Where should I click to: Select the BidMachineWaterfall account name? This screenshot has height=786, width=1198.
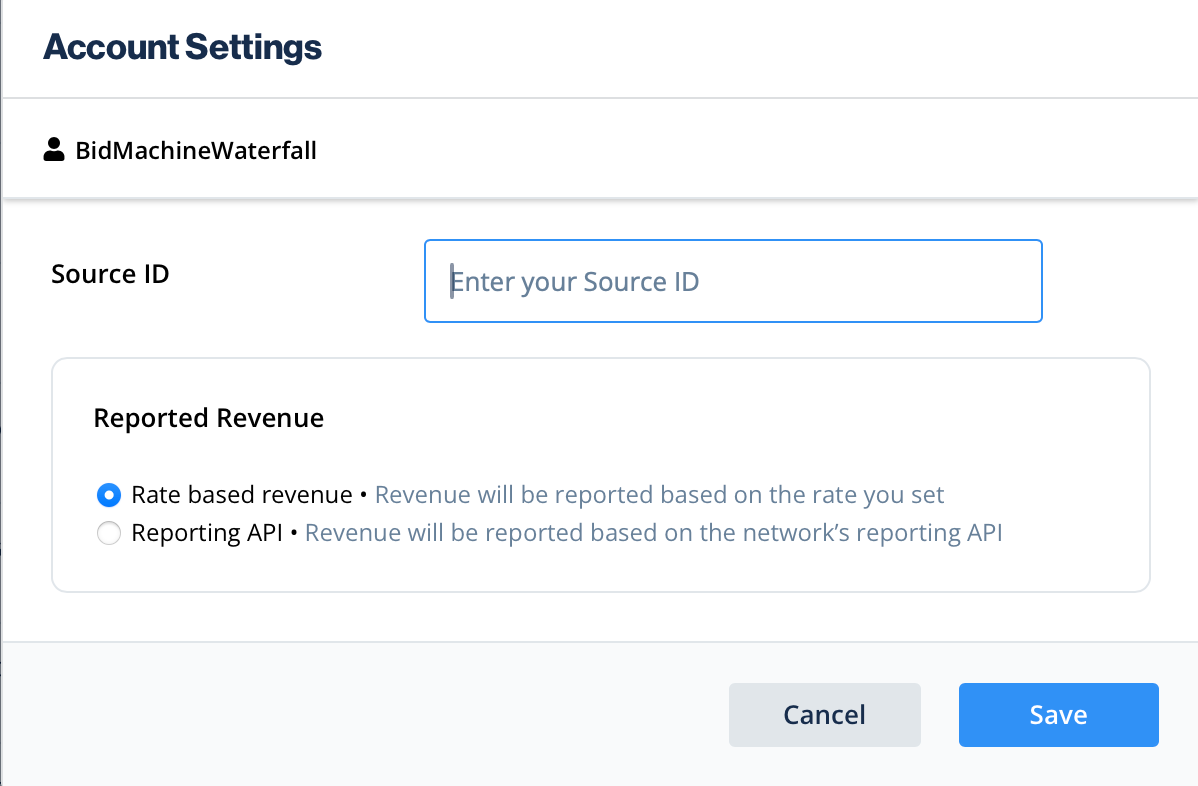click(x=196, y=151)
